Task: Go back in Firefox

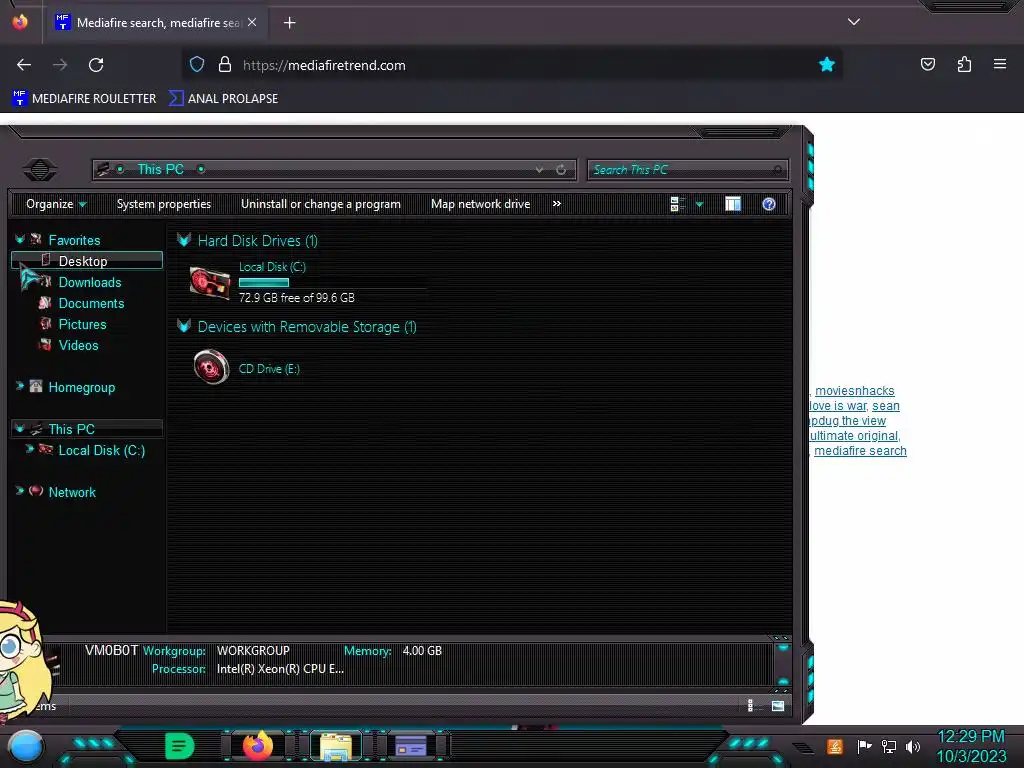Action: click(24, 65)
